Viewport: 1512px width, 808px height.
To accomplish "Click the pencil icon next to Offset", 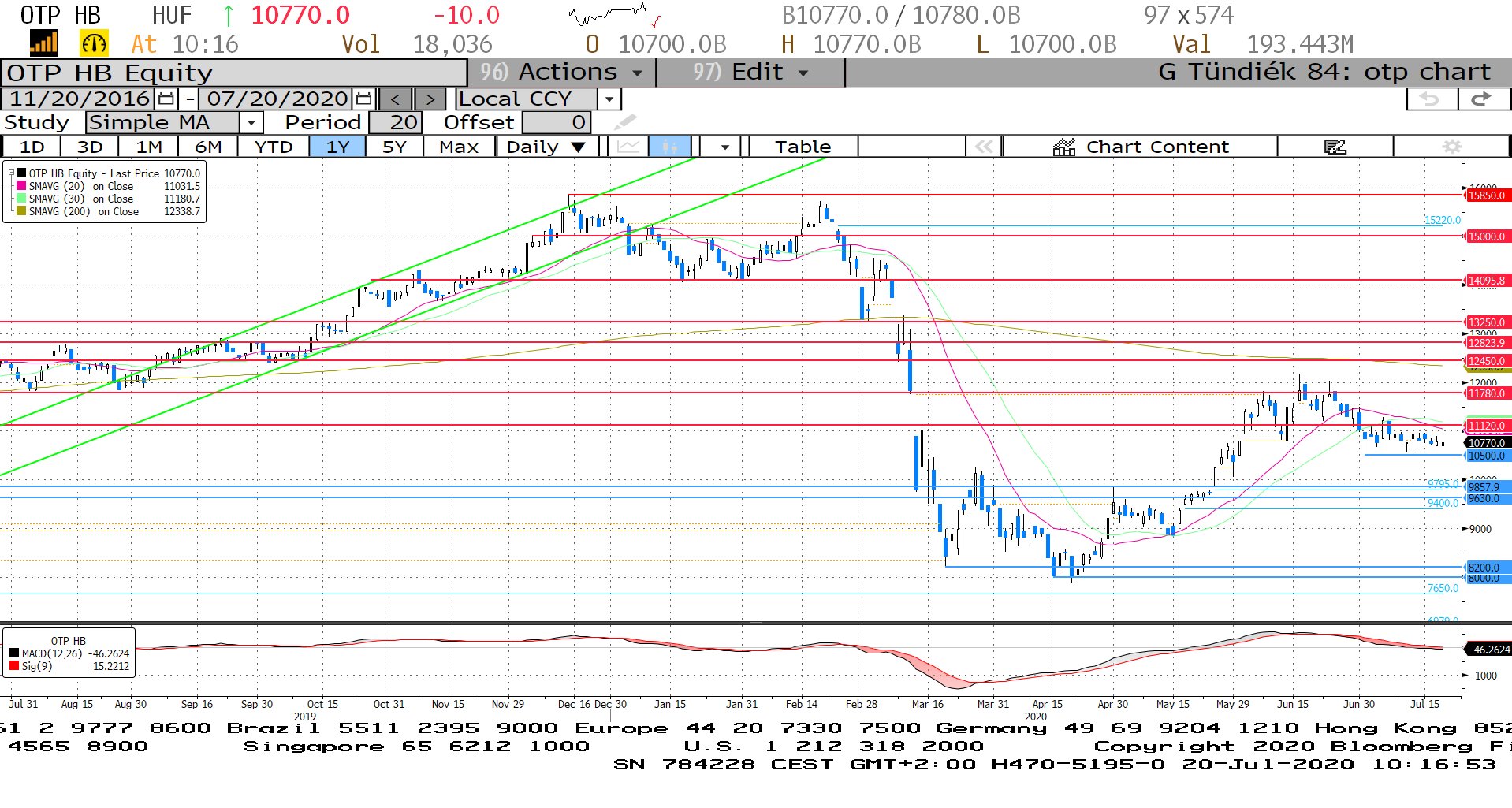I will 624,122.
